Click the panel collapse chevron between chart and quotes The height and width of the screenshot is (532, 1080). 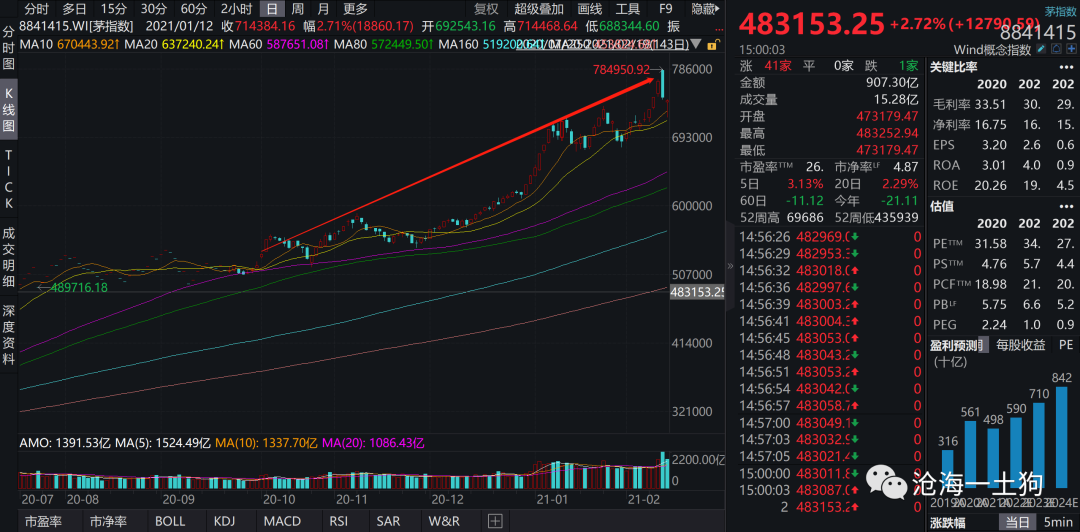[729, 266]
